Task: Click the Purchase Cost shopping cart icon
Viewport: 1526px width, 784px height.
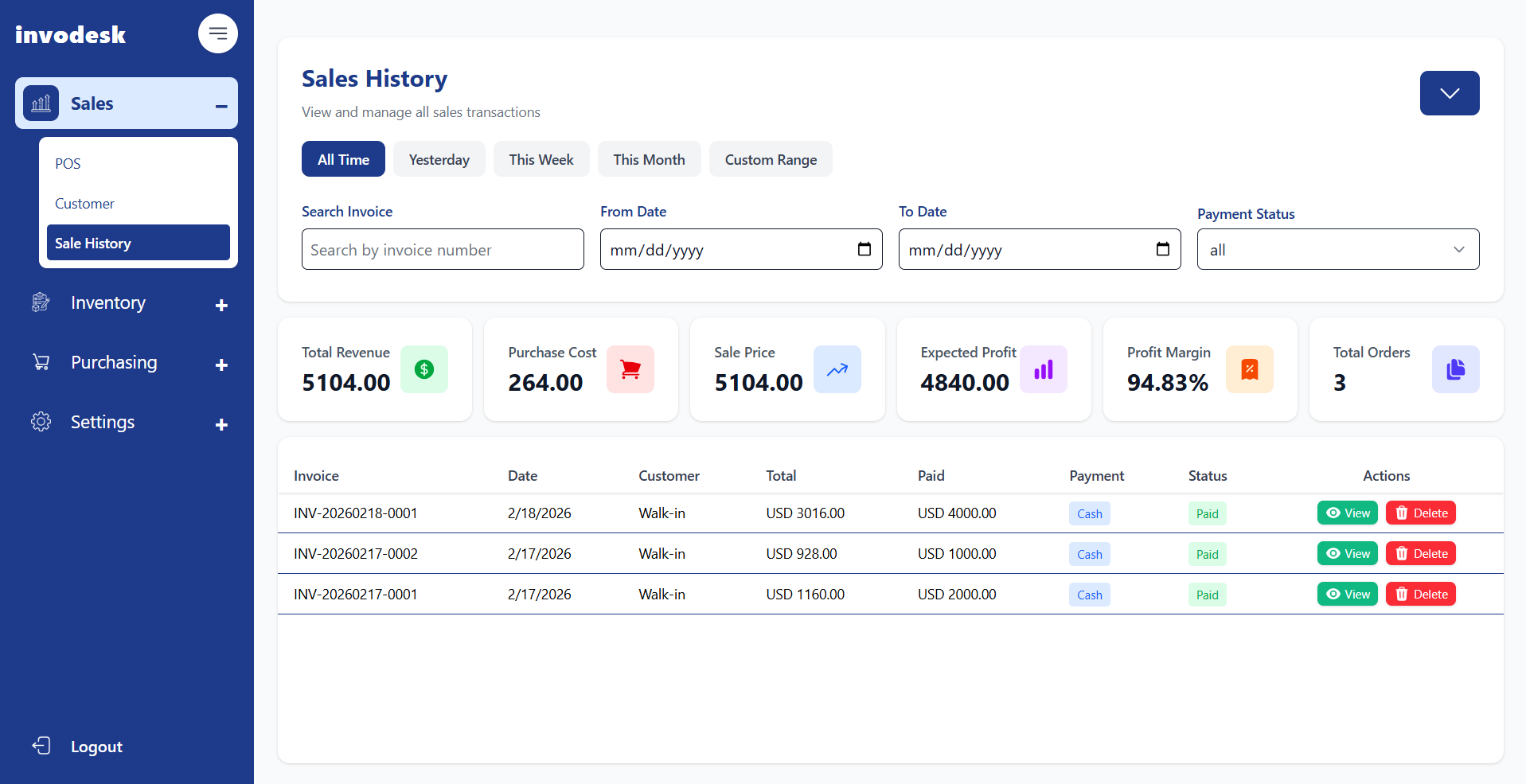Action: [x=630, y=369]
